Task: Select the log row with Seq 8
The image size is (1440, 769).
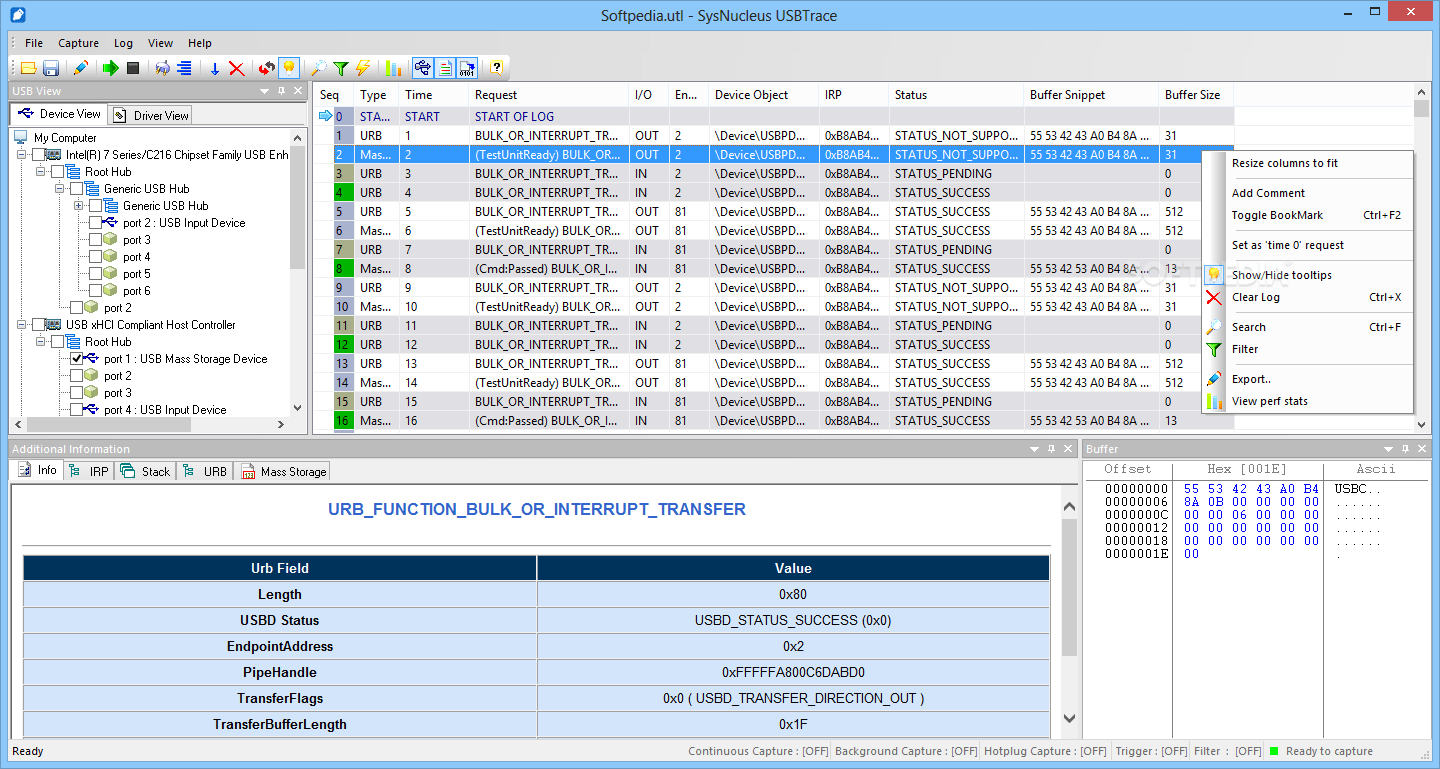Action: tap(775, 269)
